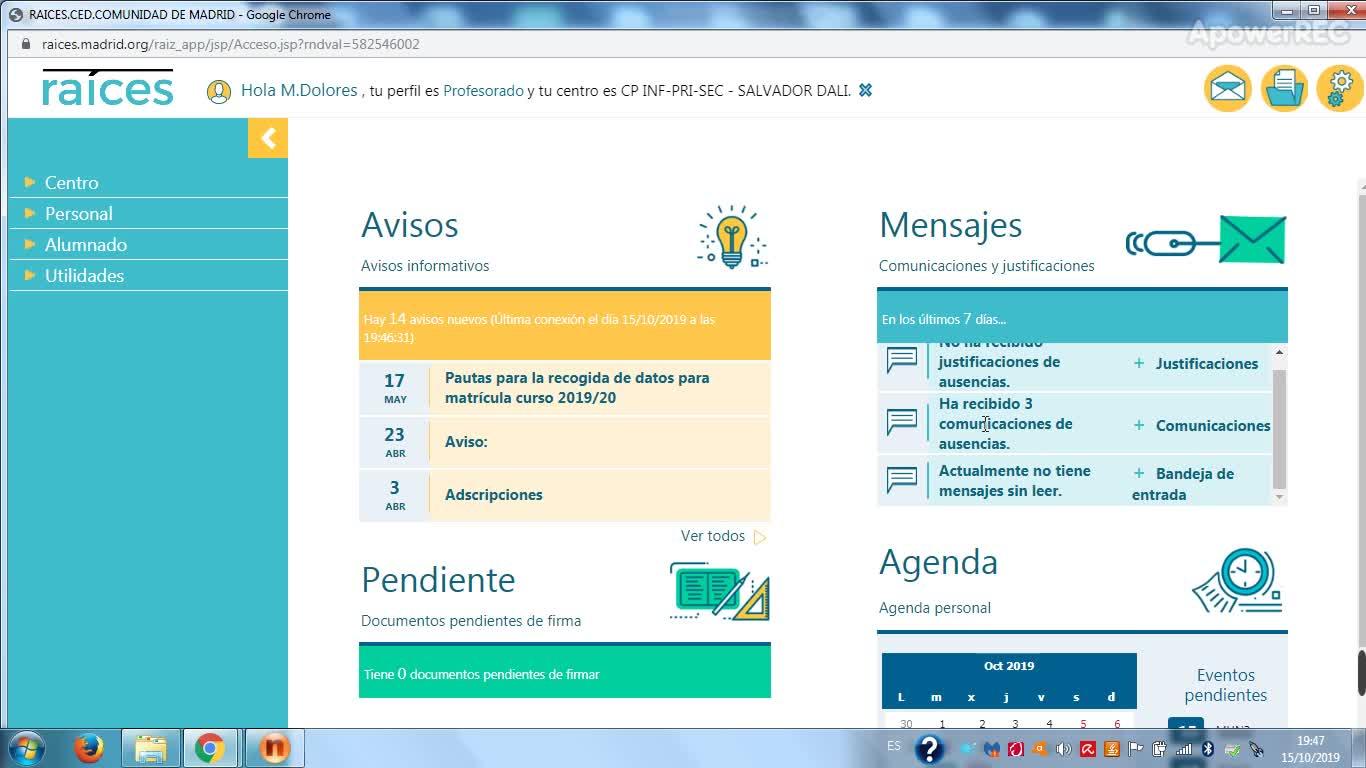Launch Firefox from the taskbar

(89, 748)
